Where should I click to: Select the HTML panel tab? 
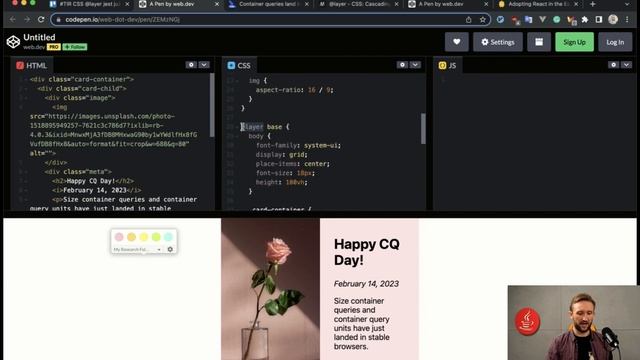tap(32, 65)
